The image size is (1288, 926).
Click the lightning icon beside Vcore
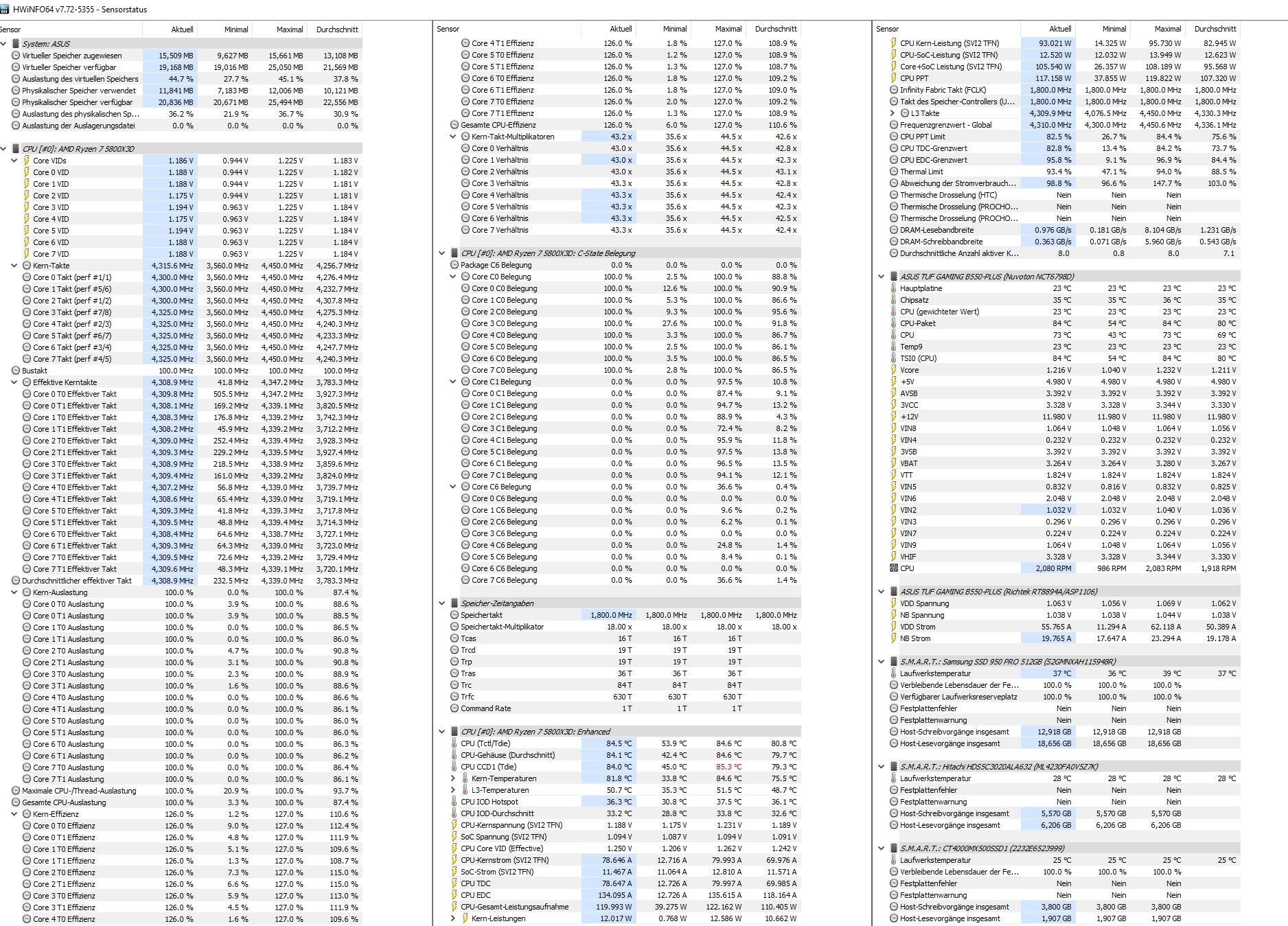(894, 370)
